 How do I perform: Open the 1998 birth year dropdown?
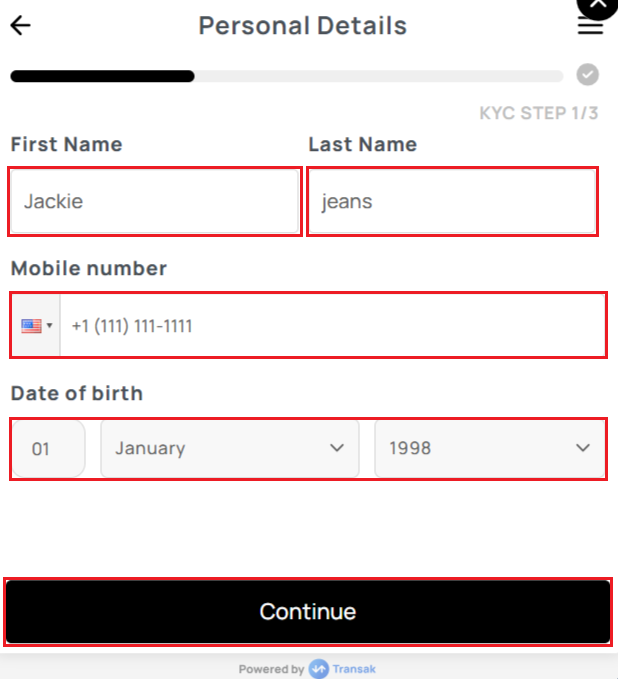[490, 448]
